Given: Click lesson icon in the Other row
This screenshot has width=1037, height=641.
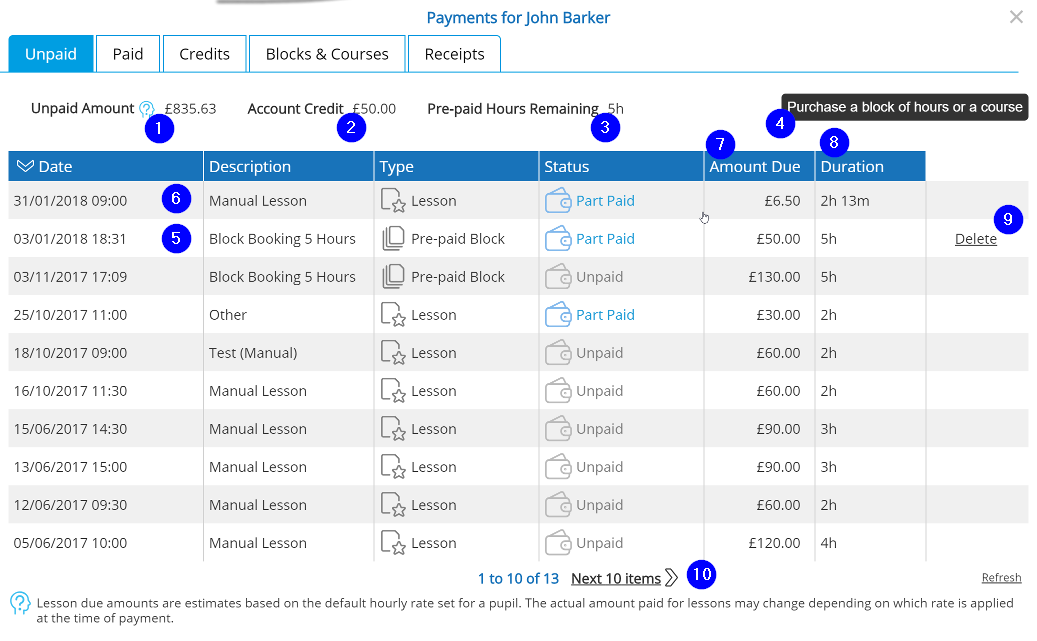Looking at the screenshot, I should click(x=393, y=315).
